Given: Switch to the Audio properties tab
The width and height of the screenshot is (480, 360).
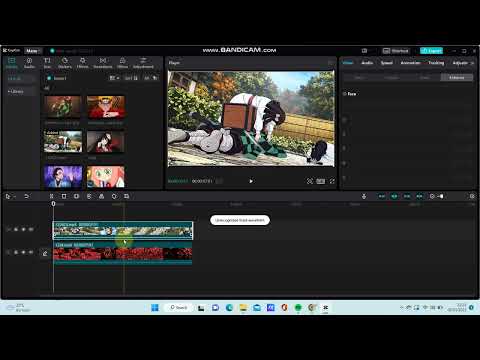Looking at the screenshot, I should tap(367, 63).
